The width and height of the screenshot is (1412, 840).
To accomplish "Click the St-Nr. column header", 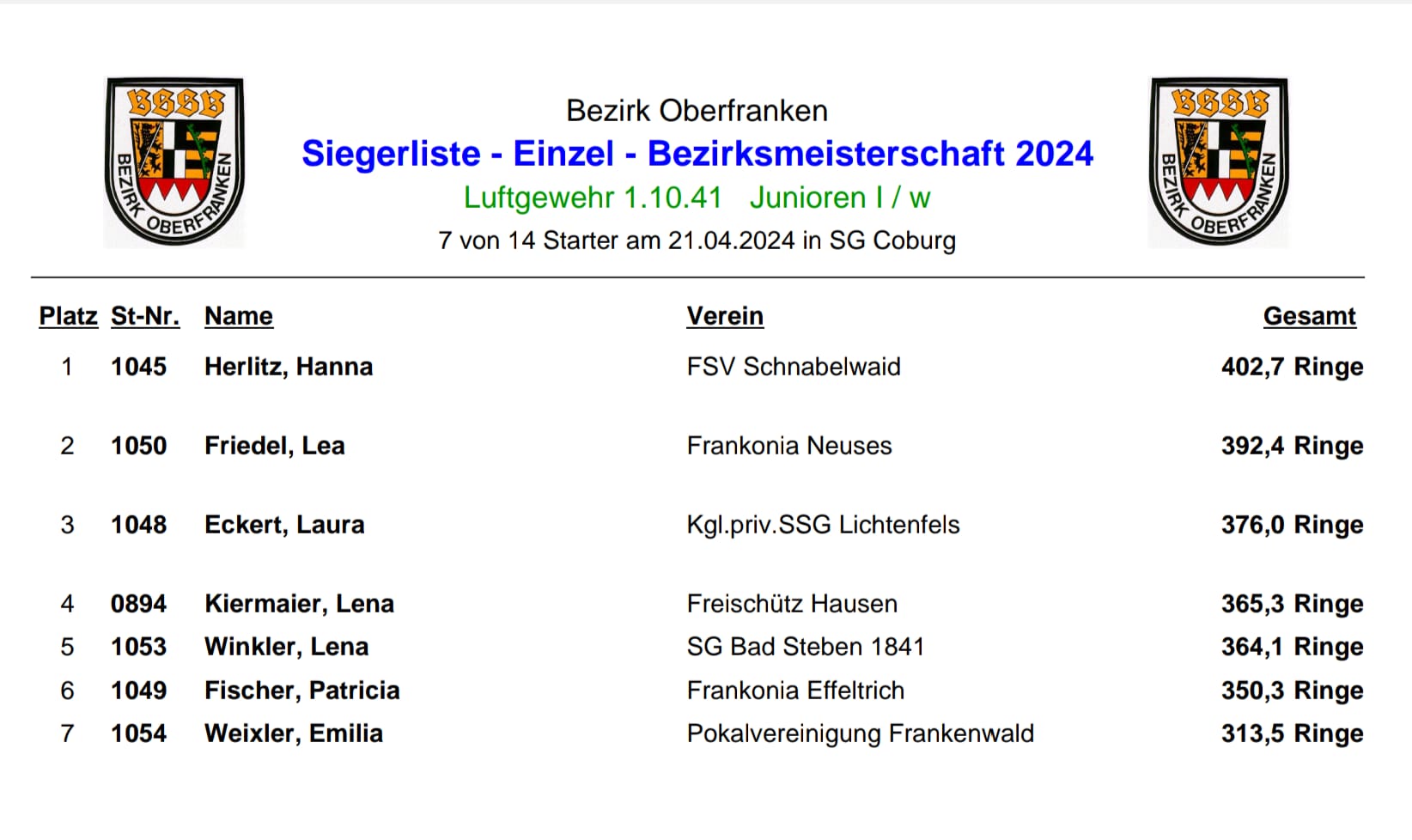I will [x=145, y=316].
